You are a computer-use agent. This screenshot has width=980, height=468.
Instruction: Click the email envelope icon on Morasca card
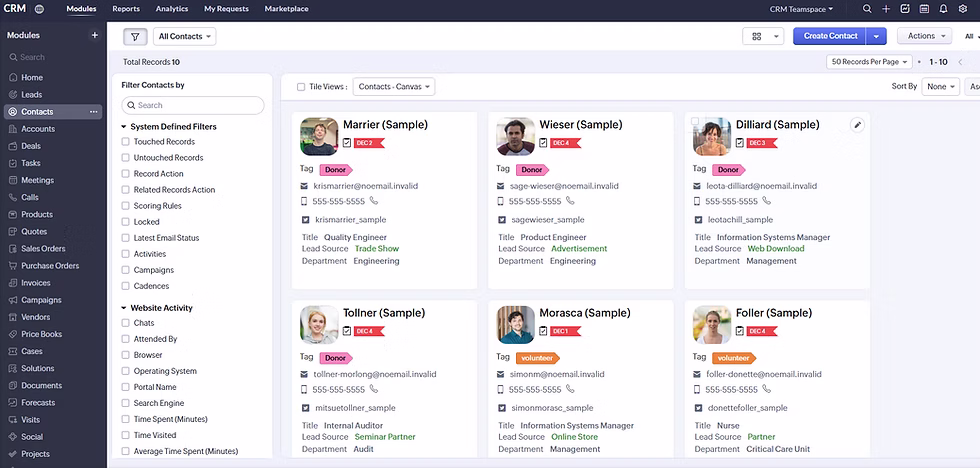click(501, 374)
